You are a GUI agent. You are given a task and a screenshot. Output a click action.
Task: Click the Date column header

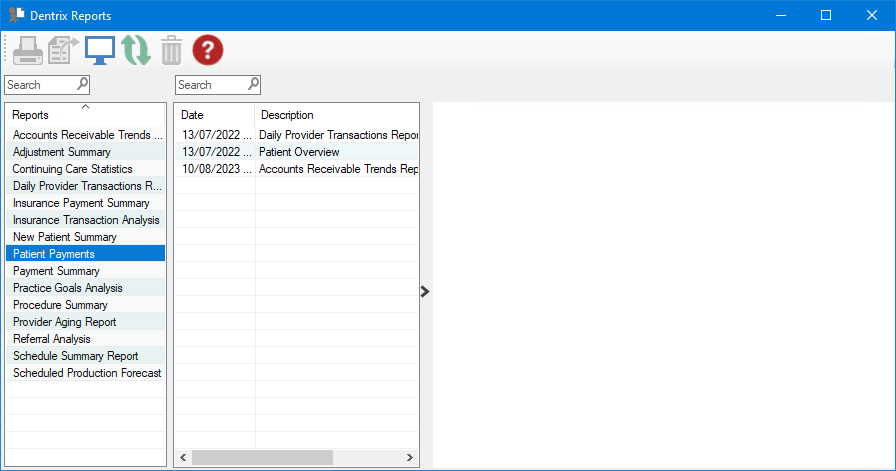tap(214, 115)
